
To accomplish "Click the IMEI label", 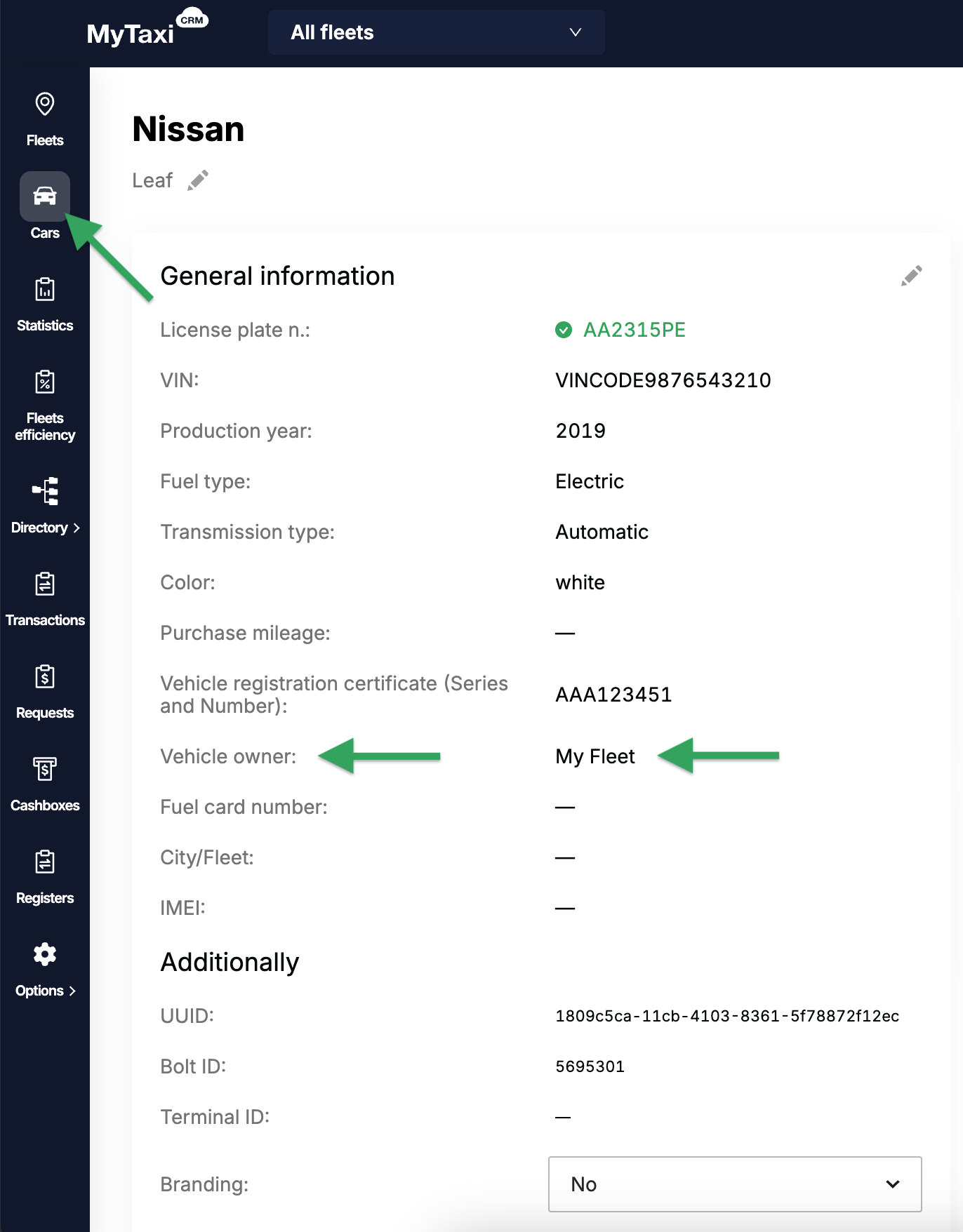I will (182, 908).
